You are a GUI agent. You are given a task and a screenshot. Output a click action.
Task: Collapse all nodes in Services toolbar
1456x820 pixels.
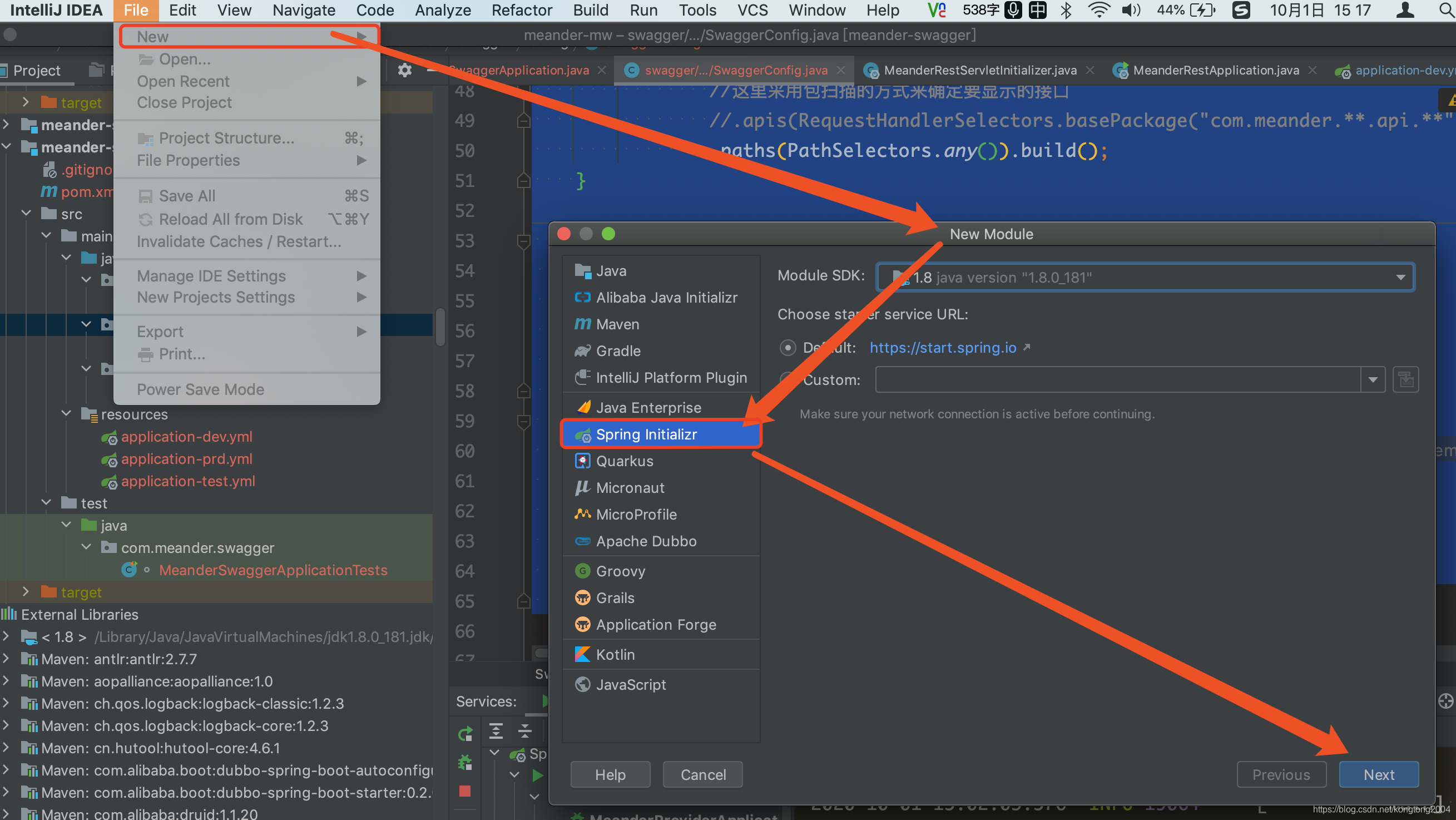click(x=524, y=731)
